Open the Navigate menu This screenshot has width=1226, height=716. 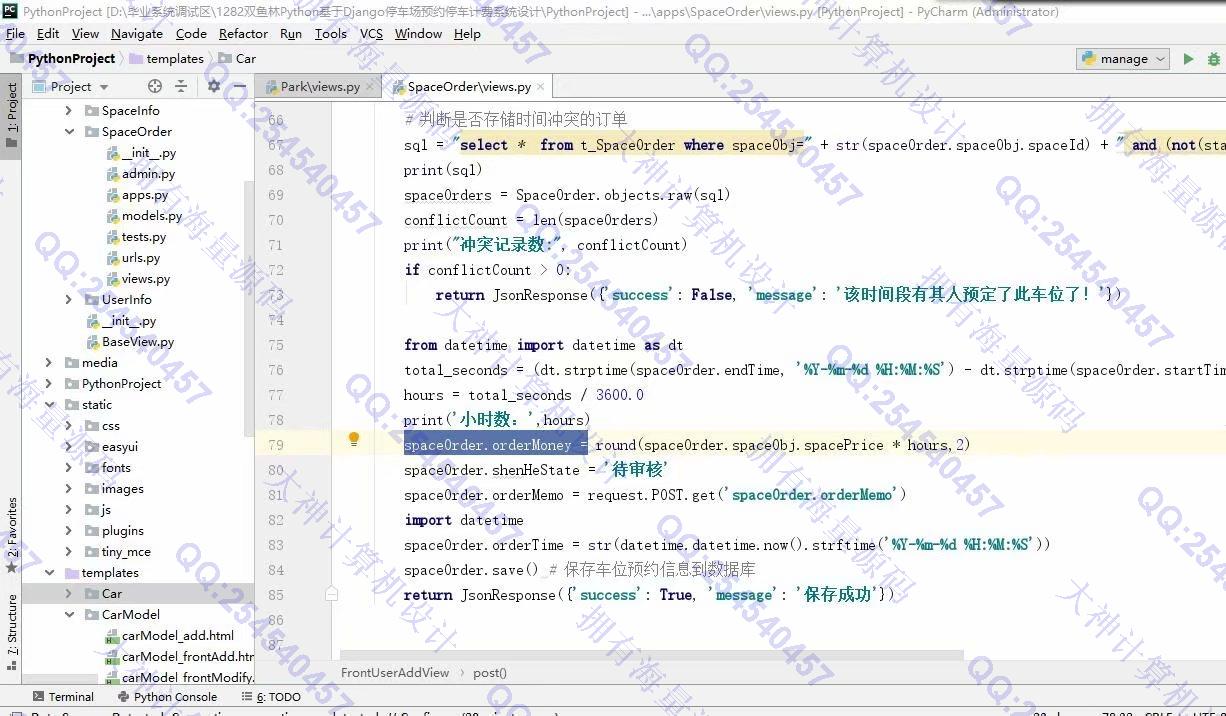point(137,33)
